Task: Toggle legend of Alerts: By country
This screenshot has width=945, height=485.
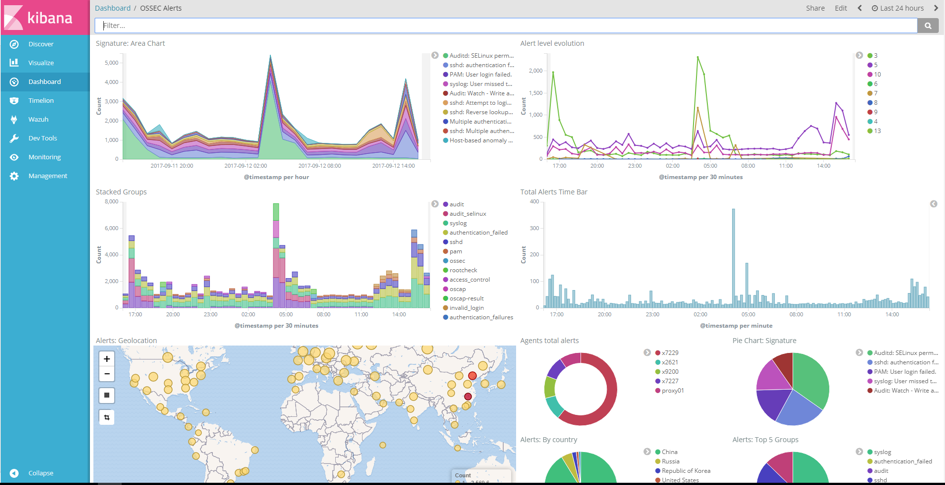Action: tap(647, 451)
